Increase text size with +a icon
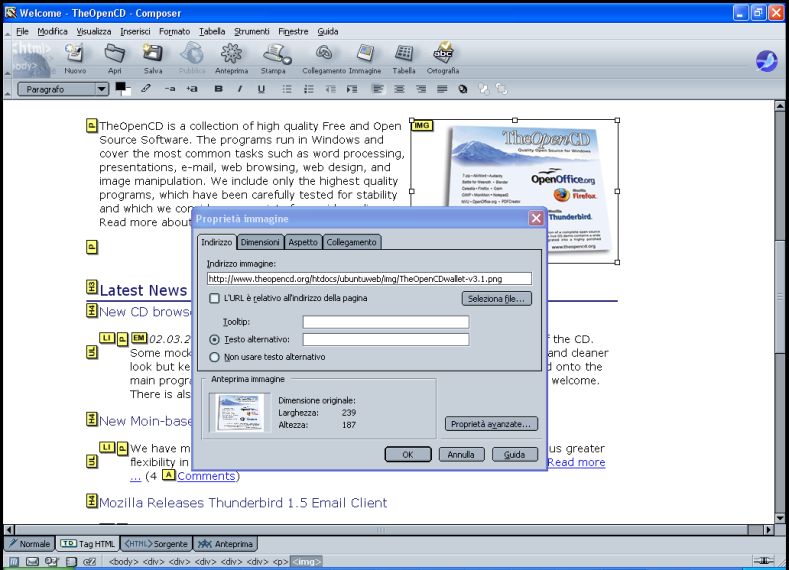This screenshot has height=570, width=789. pyautogui.click(x=192, y=89)
